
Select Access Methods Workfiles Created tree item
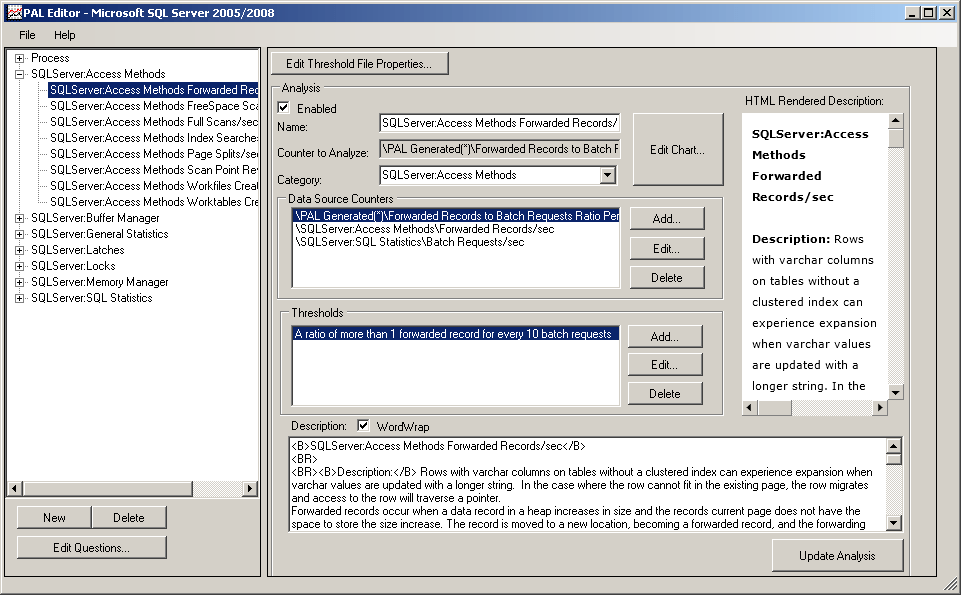click(x=154, y=186)
